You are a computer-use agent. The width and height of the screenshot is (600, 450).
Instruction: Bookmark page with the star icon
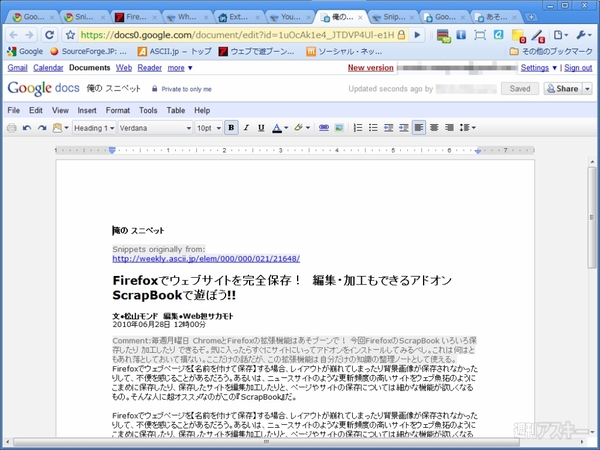point(70,35)
